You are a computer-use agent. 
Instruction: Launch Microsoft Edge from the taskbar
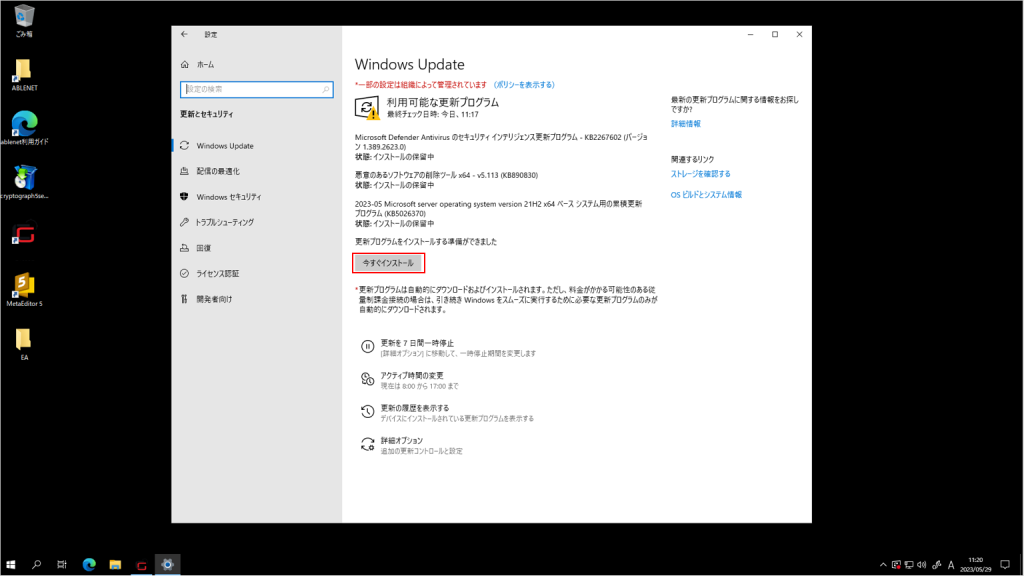click(89, 564)
